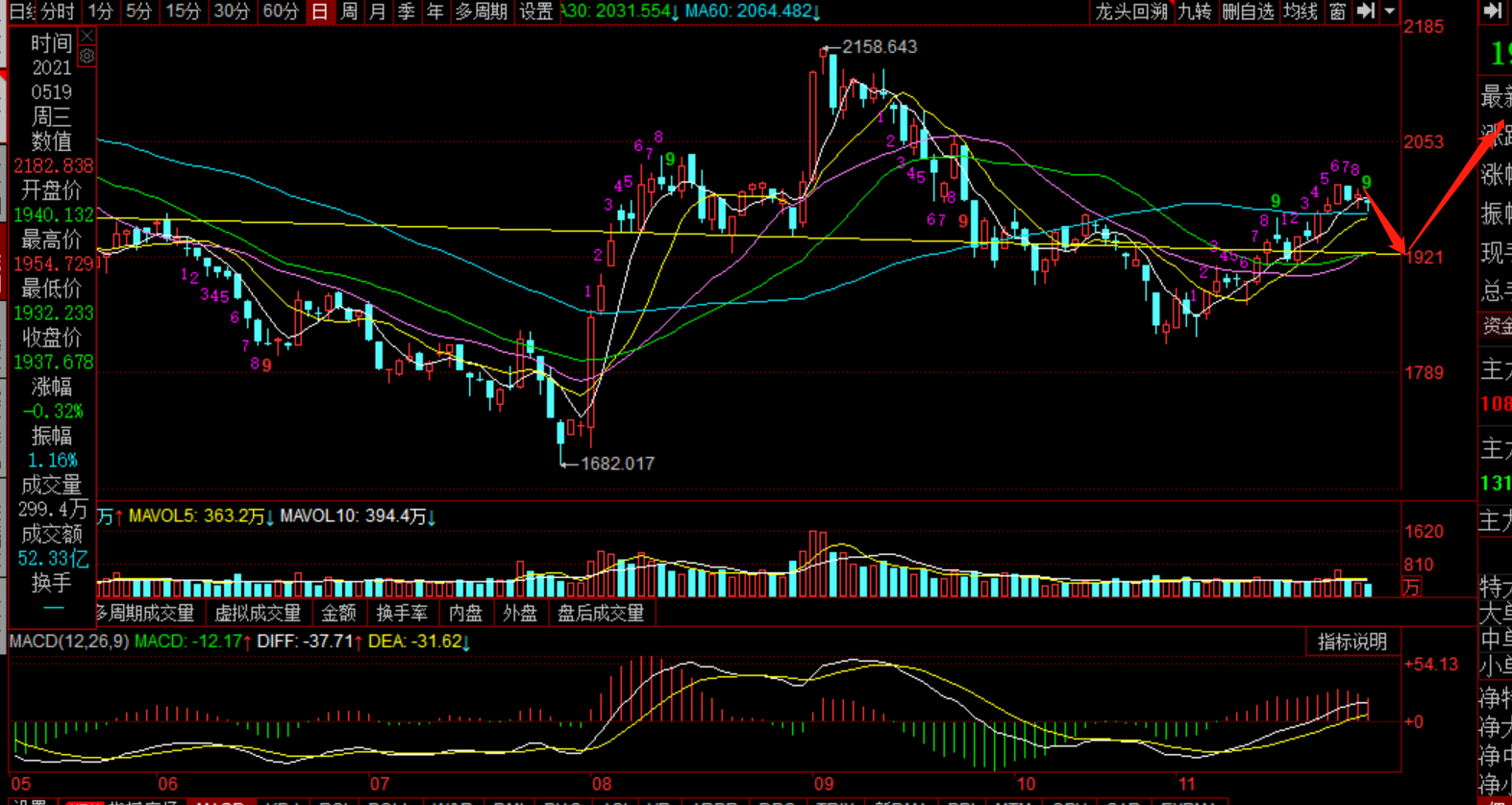
Task: Switch to the 分时 intraday view
Action: [58, 12]
